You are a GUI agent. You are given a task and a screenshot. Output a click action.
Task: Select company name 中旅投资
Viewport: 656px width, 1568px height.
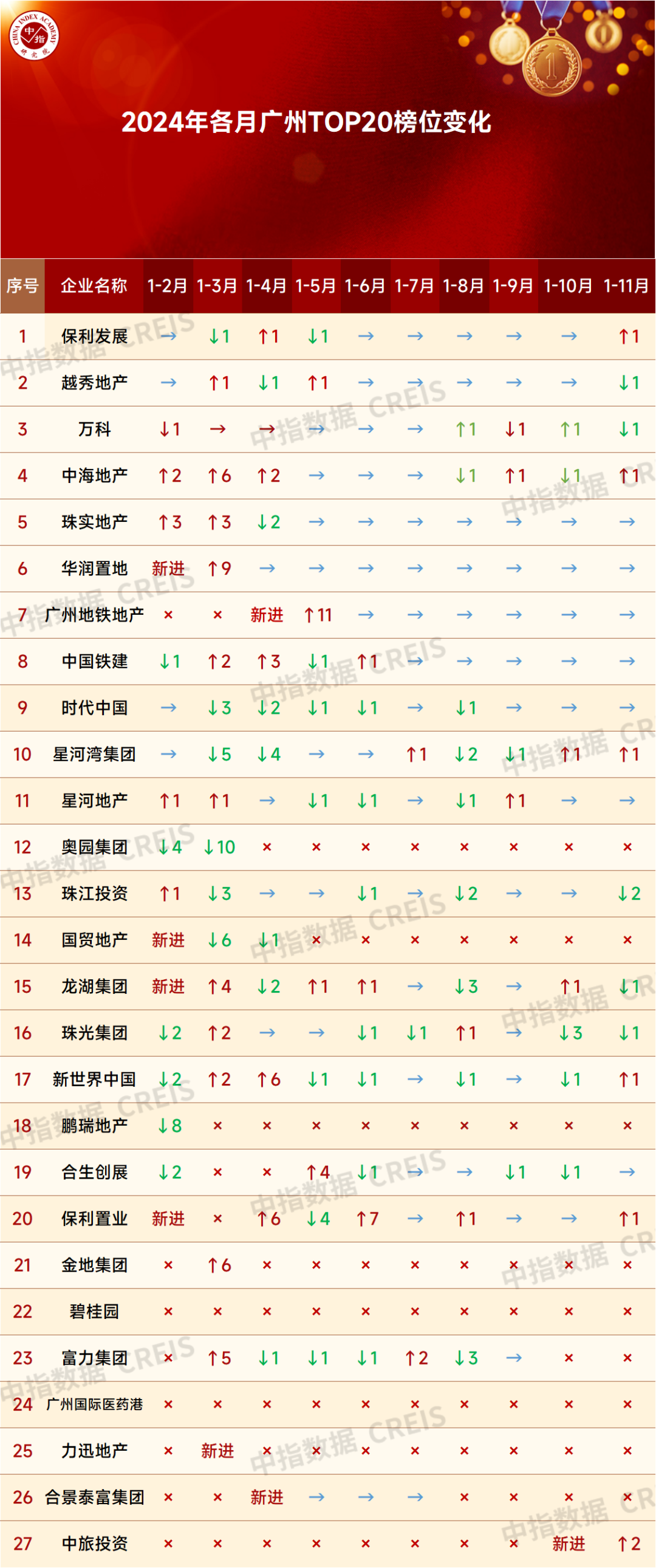(x=94, y=1544)
